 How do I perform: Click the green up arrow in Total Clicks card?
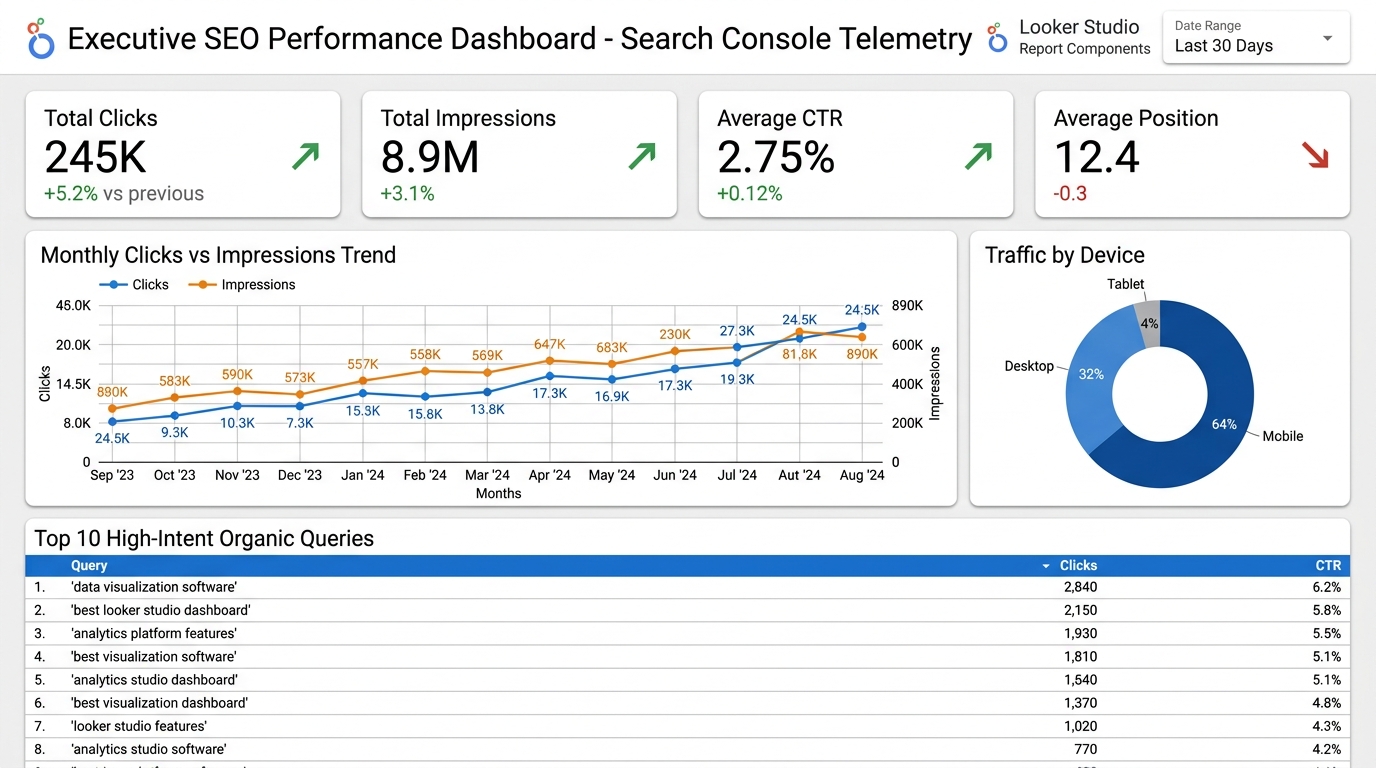305,156
